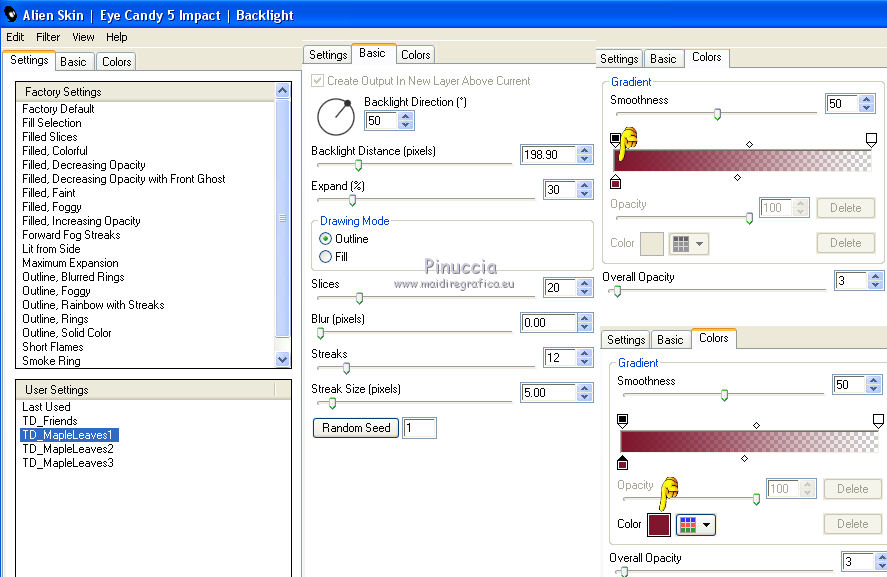Select the Fill drawing mode
Screen dimensions: 887x577
pyautogui.click(x=325, y=257)
